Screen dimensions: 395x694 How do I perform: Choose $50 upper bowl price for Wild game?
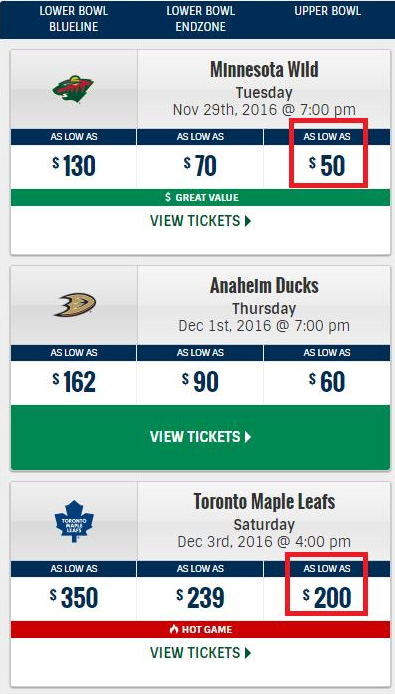[328, 166]
